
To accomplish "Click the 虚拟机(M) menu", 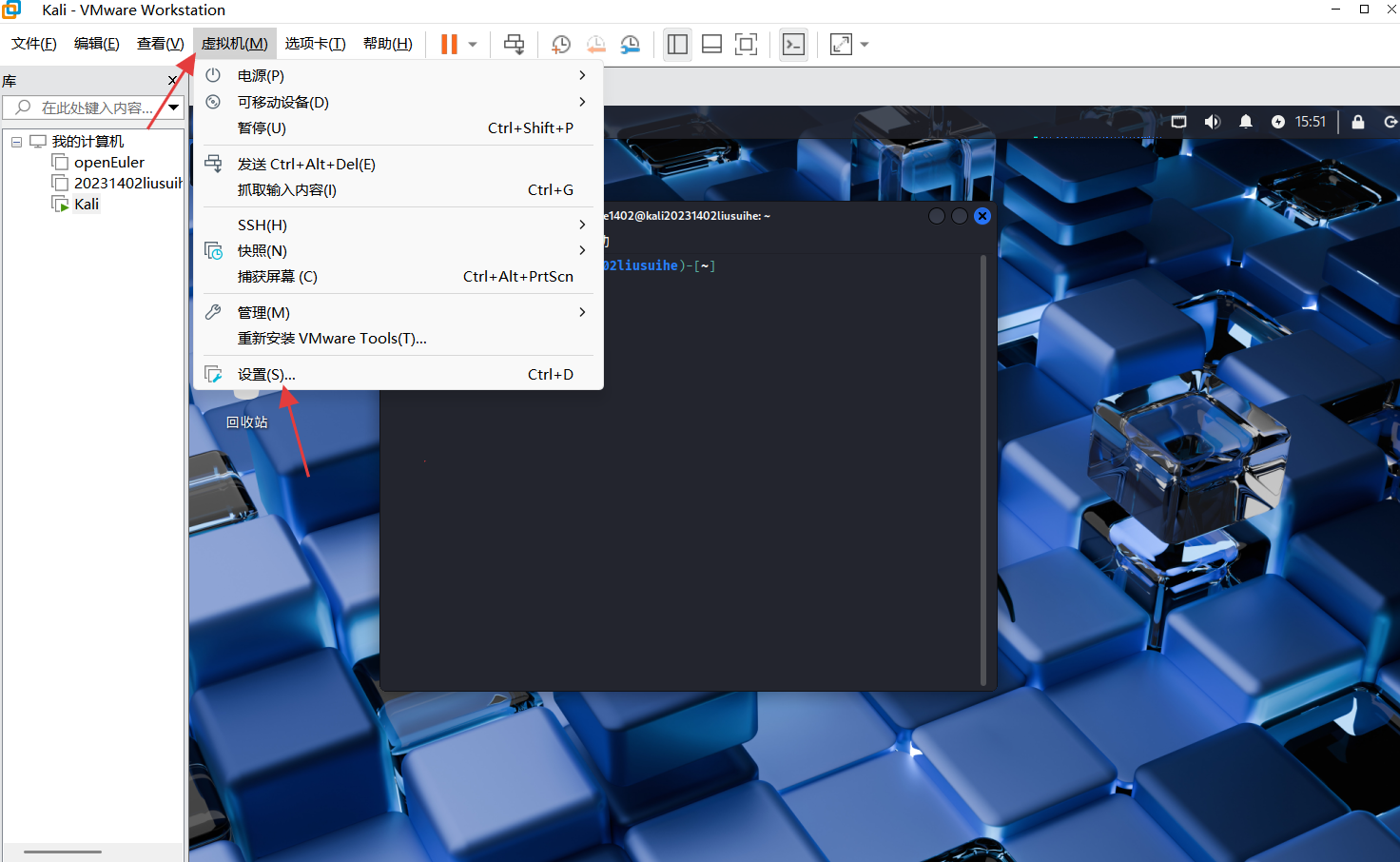I will coord(235,44).
